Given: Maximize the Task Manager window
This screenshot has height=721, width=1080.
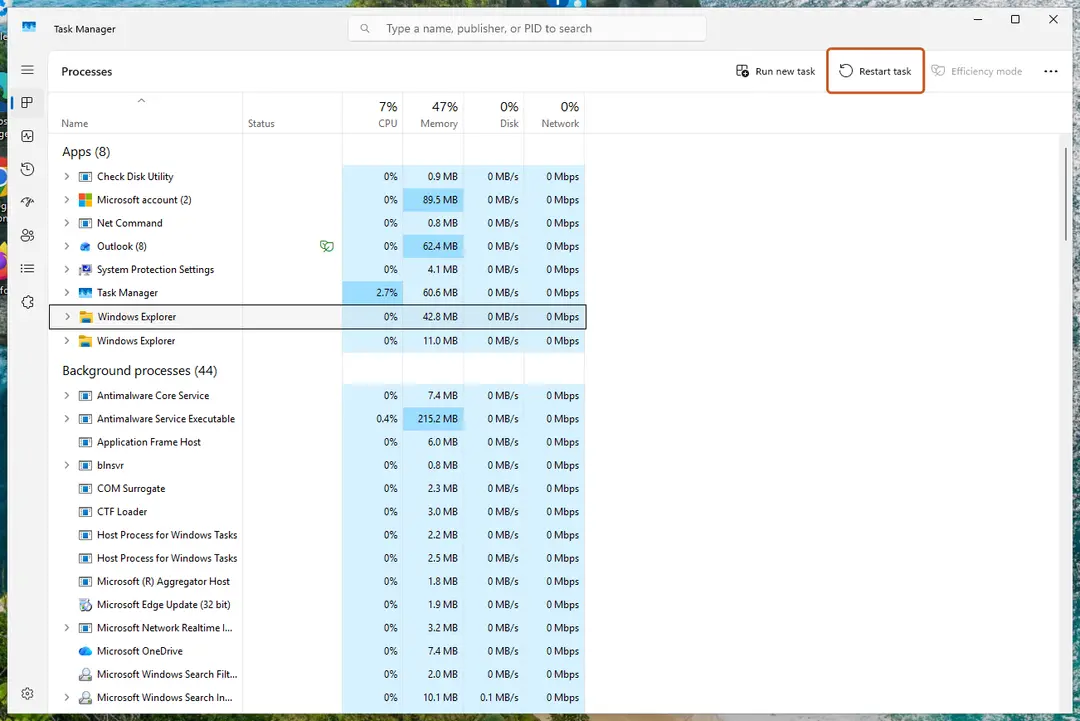Looking at the screenshot, I should (1015, 19).
